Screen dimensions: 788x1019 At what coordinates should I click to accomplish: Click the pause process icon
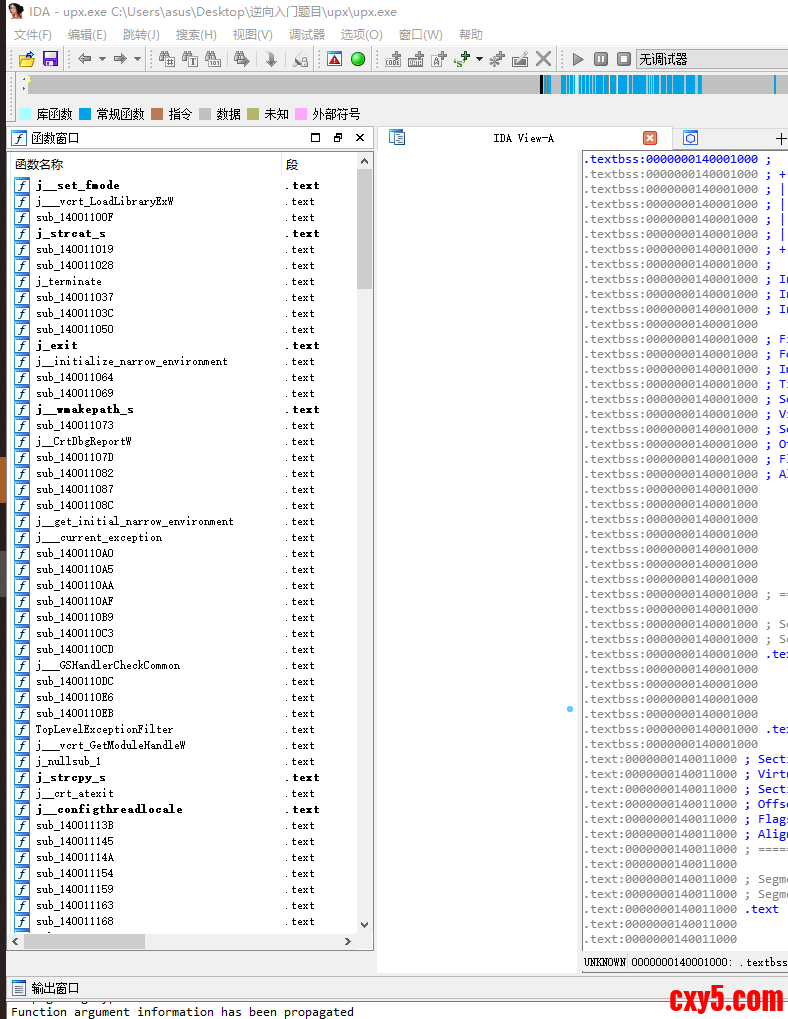coord(601,59)
